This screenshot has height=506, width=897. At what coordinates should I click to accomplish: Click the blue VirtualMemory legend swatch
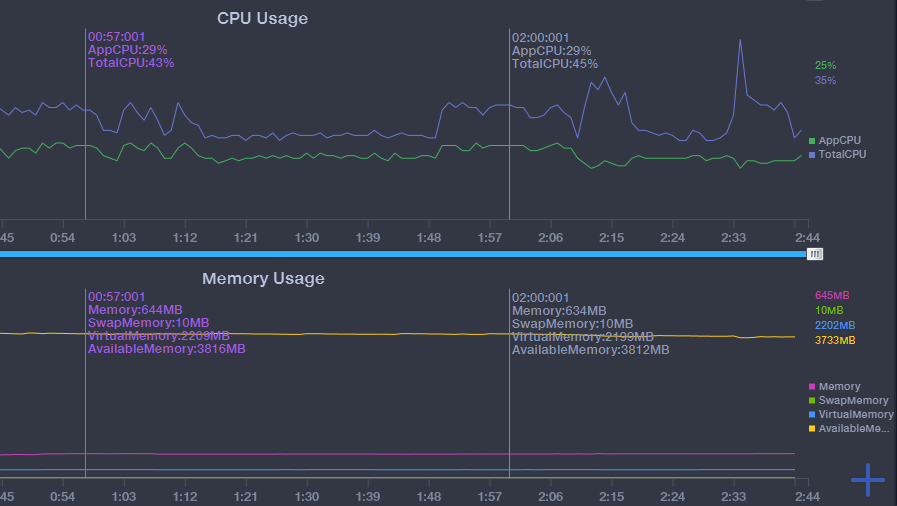tap(812, 414)
